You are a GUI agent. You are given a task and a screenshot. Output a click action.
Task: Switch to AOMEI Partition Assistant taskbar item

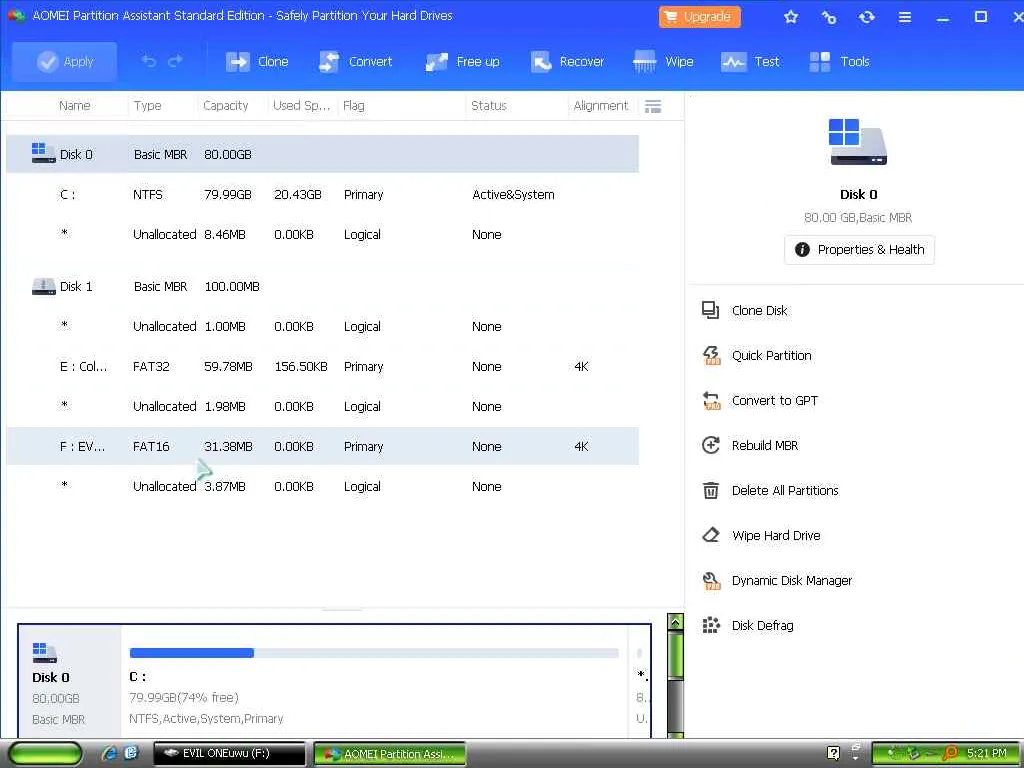(x=389, y=754)
